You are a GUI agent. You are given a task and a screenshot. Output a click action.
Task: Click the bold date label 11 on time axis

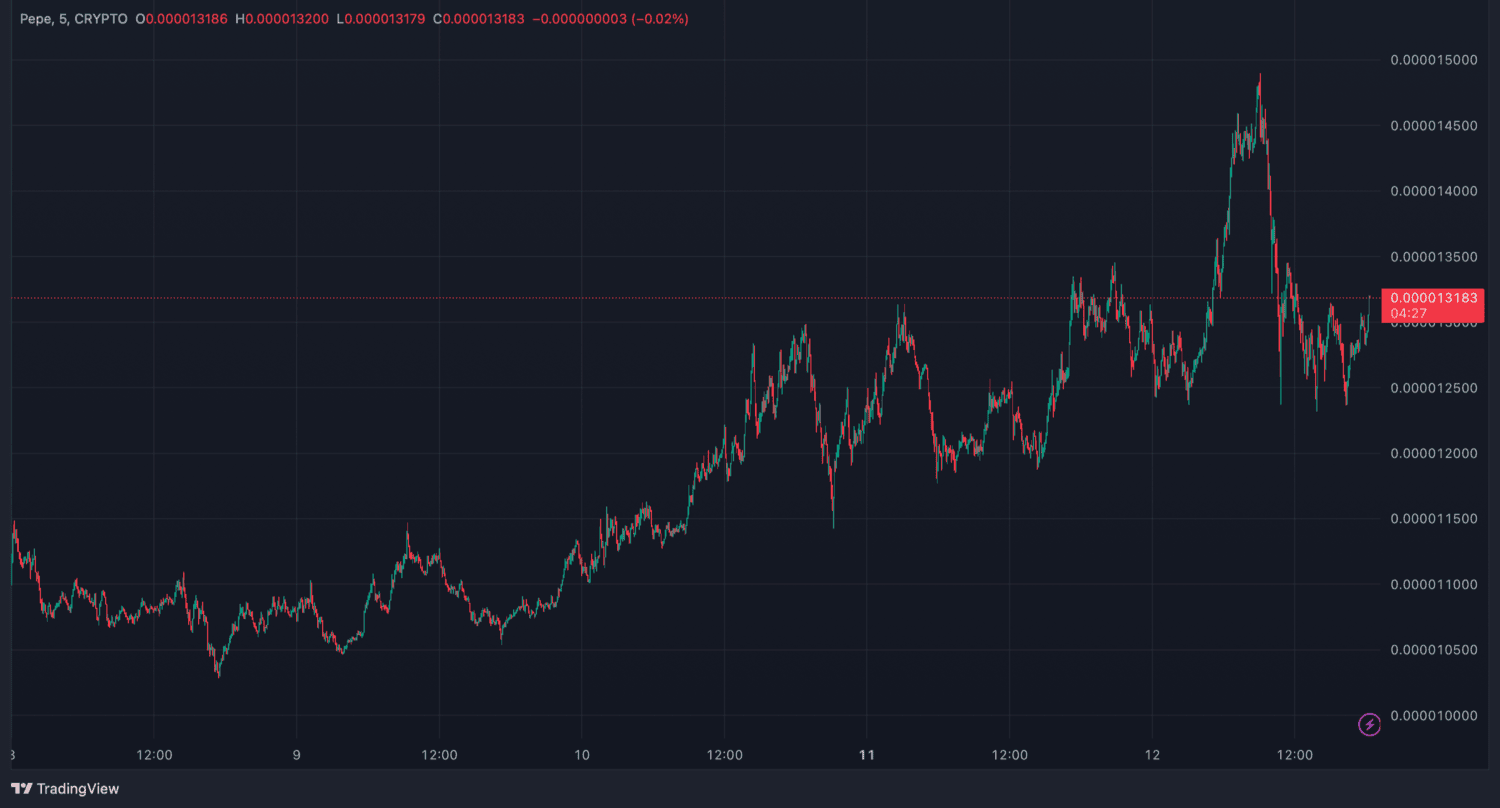[x=867, y=755]
